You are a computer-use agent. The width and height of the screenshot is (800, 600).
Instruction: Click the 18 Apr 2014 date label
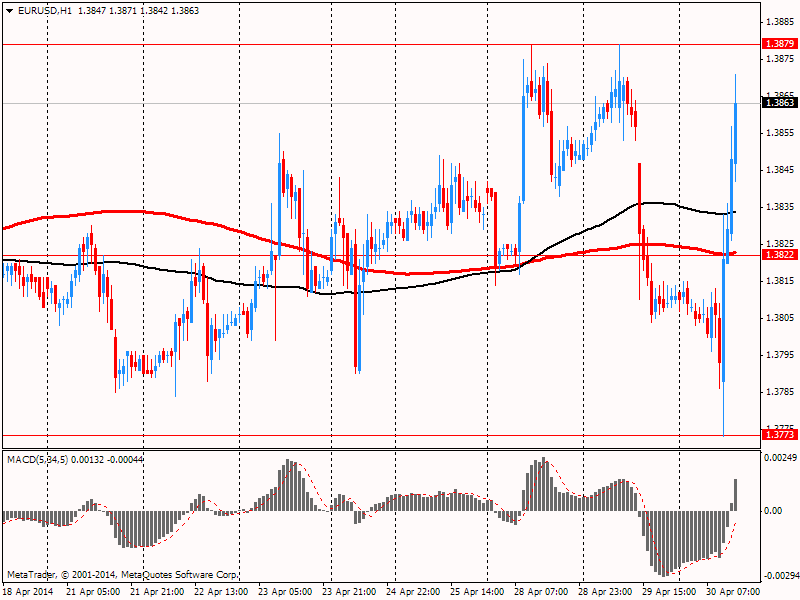(27, 592)
